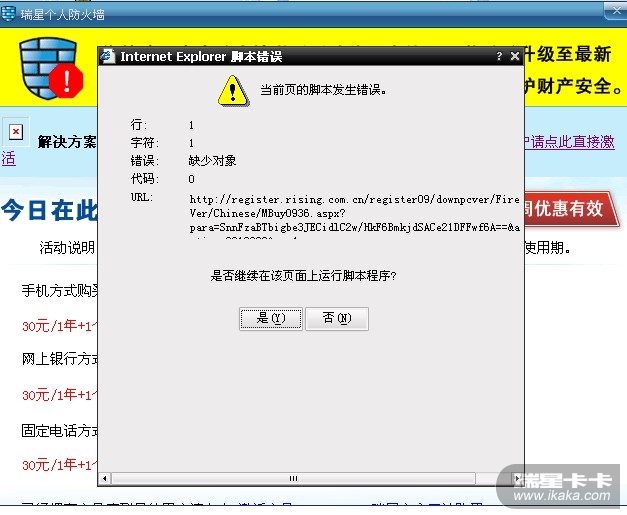Click the yellow warning triangle icon
The image size is (627, 515).
click(233, 91)
